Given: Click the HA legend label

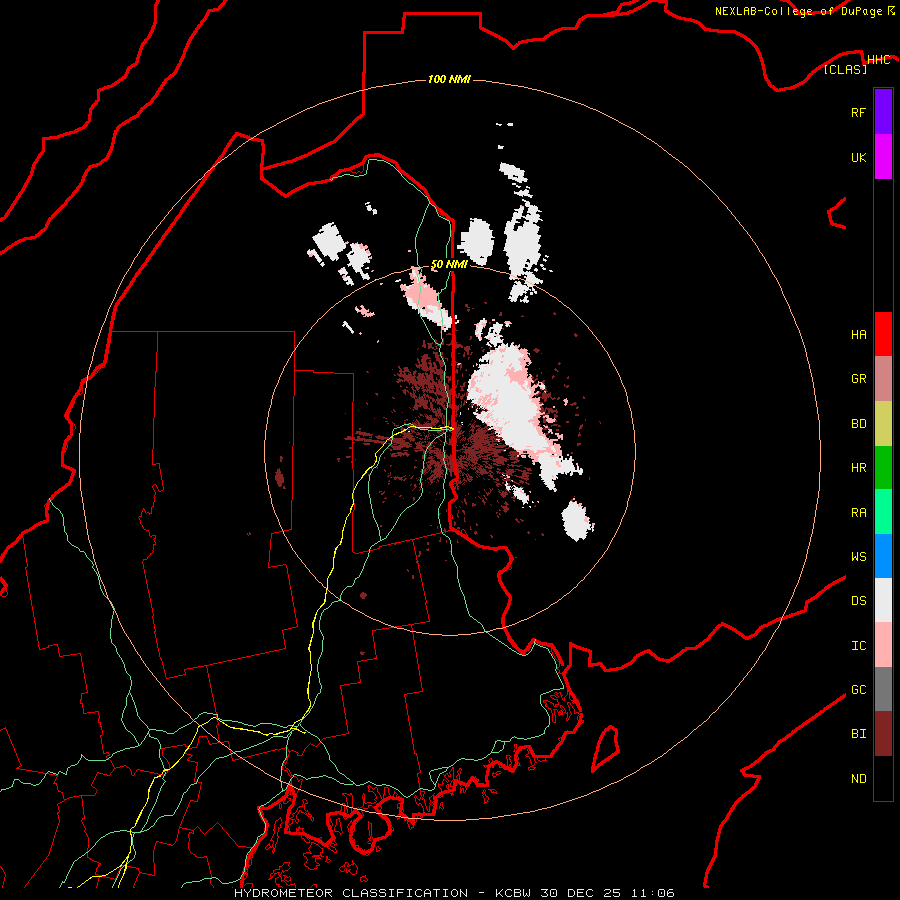Looking at the screenshot, I should click(x=858, y=334).
